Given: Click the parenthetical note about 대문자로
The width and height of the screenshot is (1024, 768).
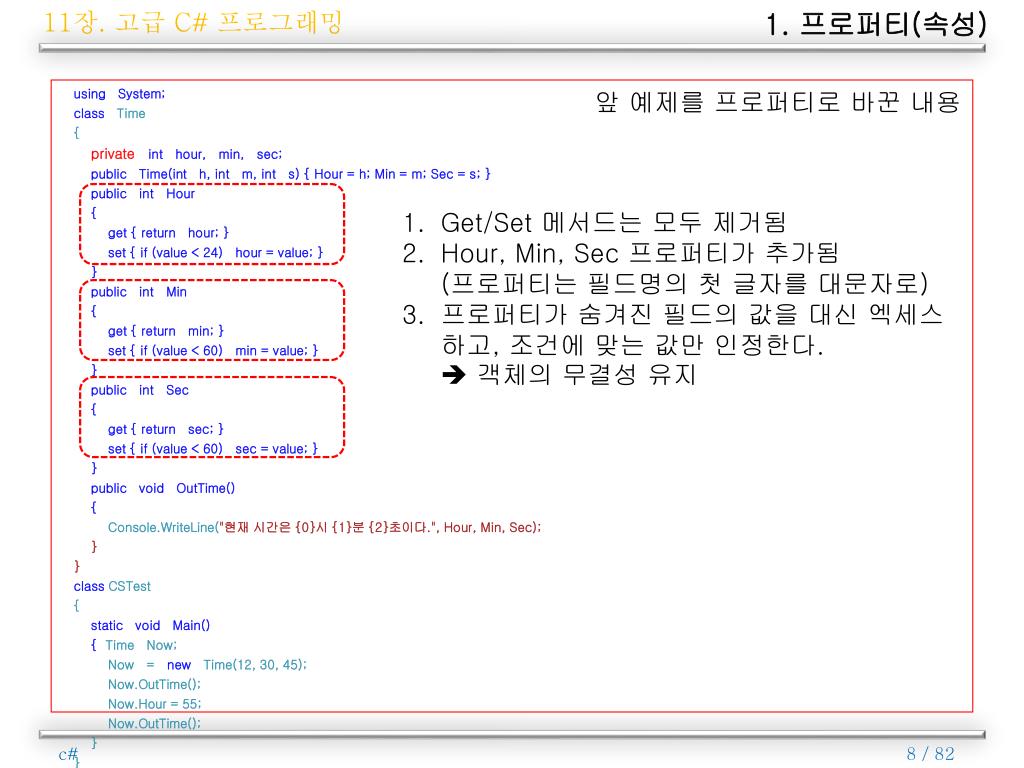Looking at the screenshot, I should [685, 283].
